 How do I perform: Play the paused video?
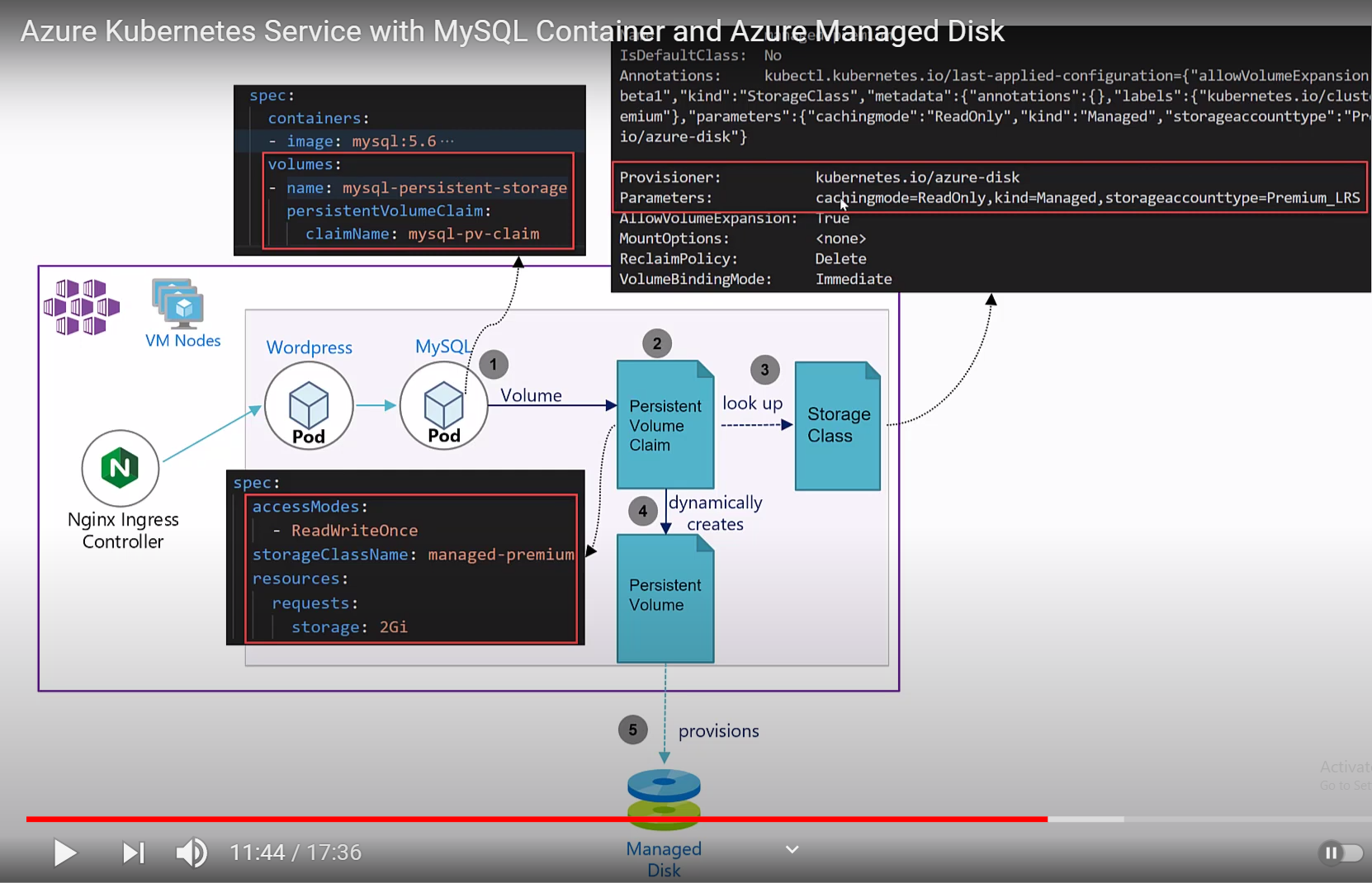pos(65,852)
